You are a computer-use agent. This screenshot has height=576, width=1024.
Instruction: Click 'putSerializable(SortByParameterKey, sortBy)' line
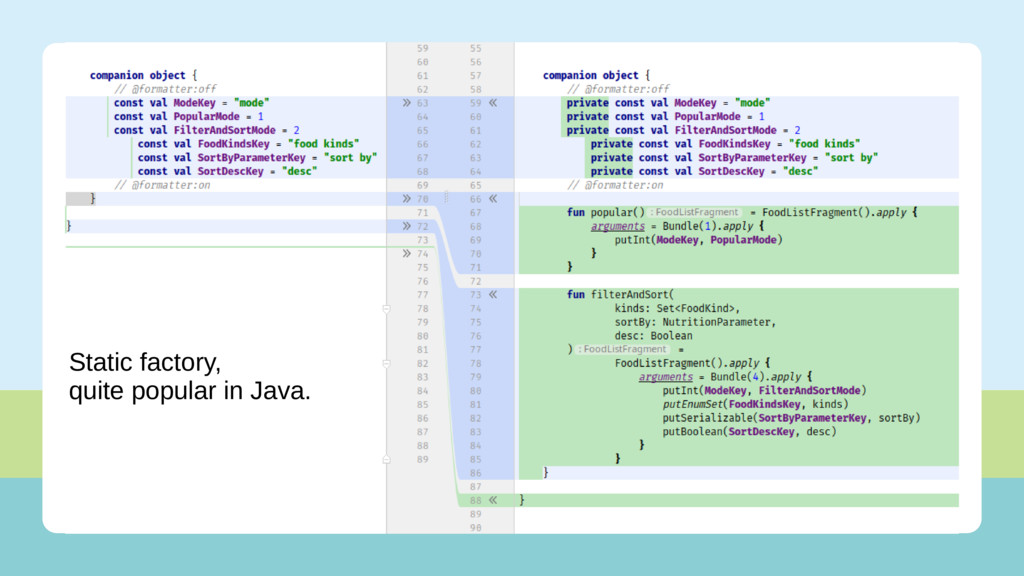[791, 418]
